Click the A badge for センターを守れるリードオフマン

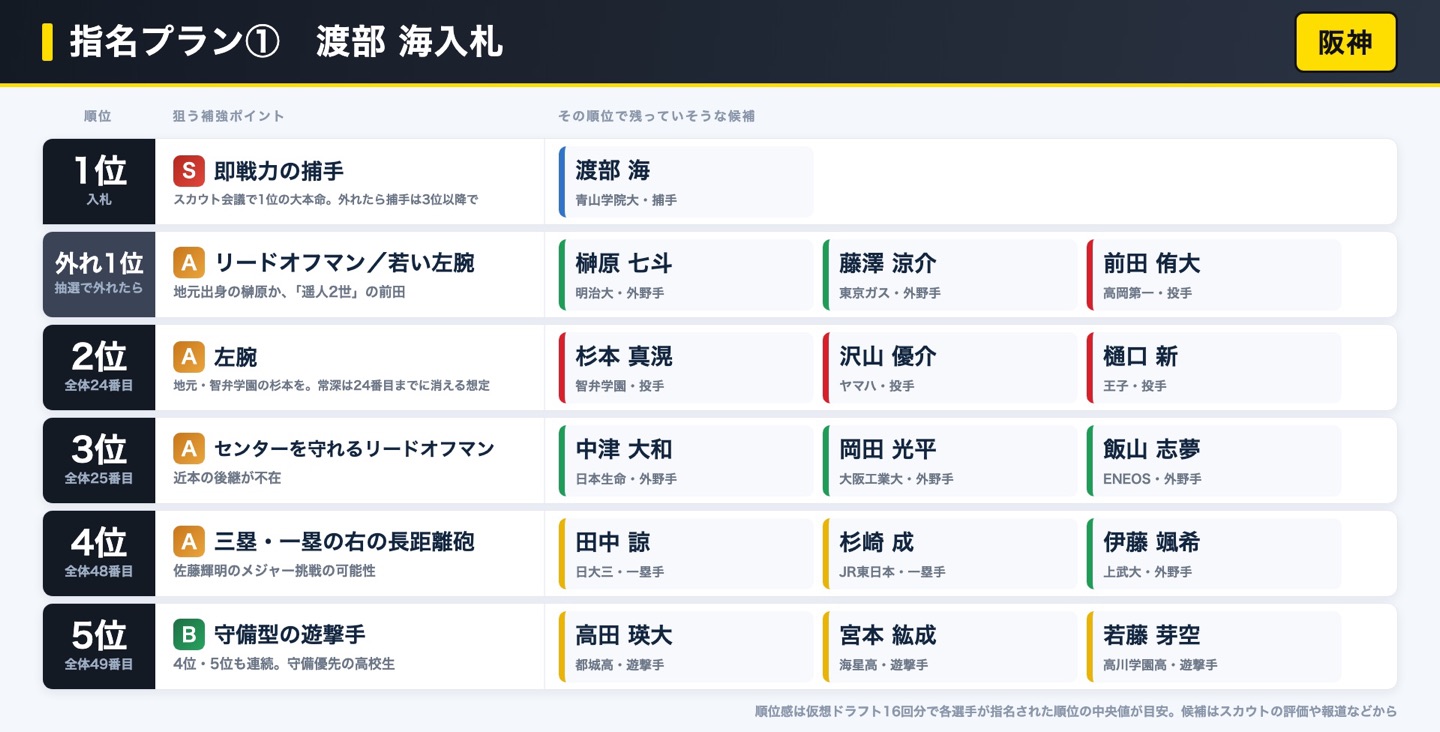click(x=189, y=449)
